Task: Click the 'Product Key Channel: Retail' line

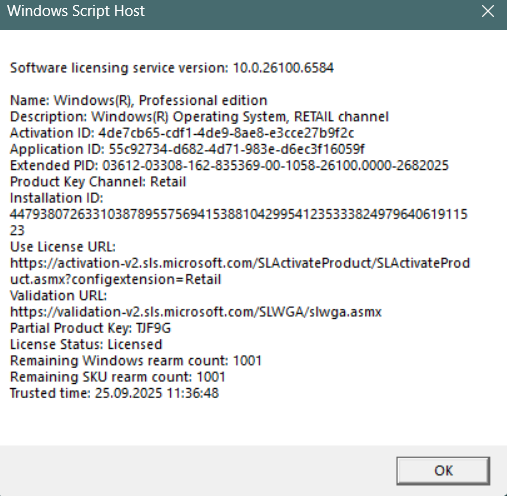Action: (98, 182)
